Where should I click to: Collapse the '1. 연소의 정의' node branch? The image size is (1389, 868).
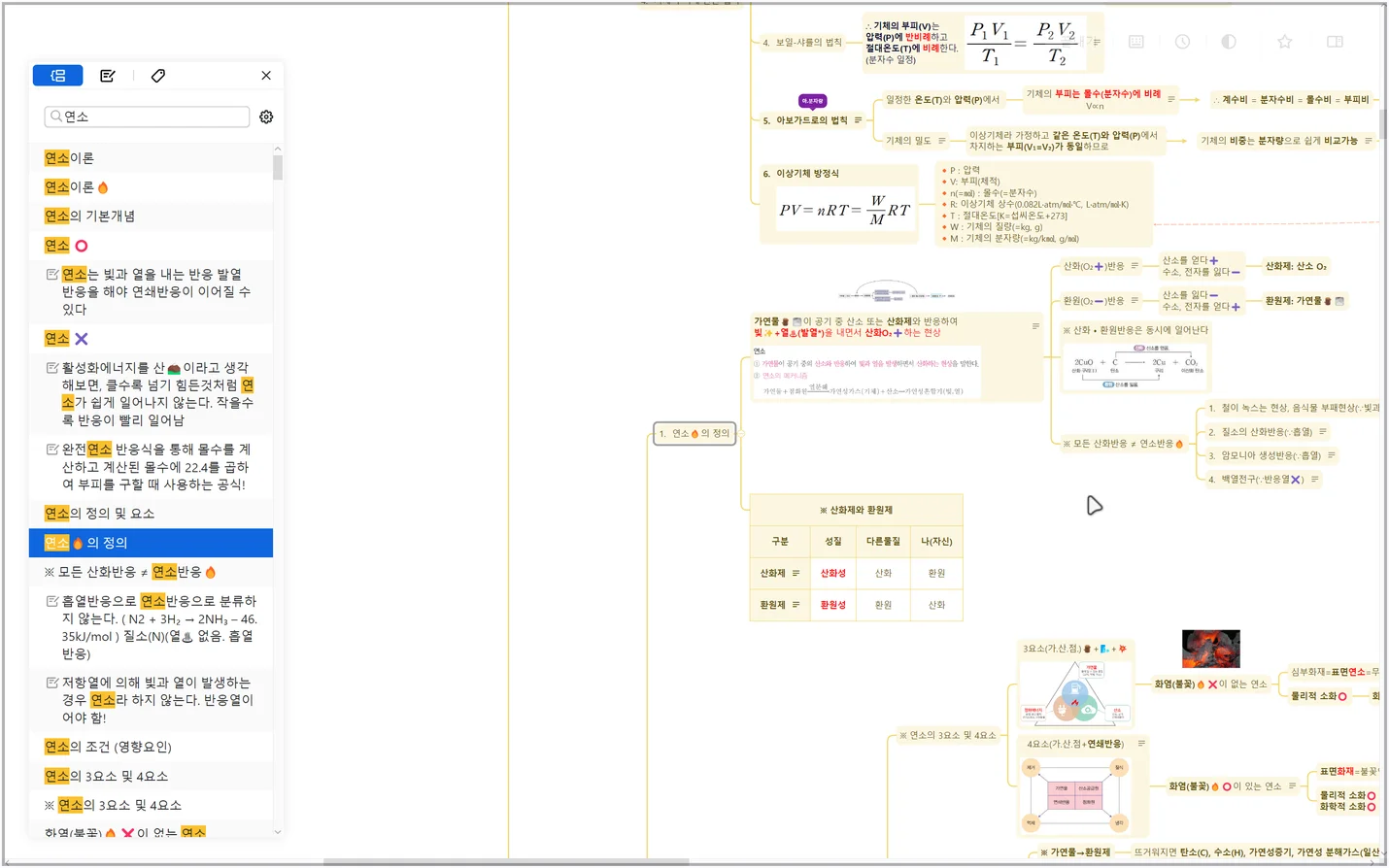pyautogui.click(x=740, y=434)
